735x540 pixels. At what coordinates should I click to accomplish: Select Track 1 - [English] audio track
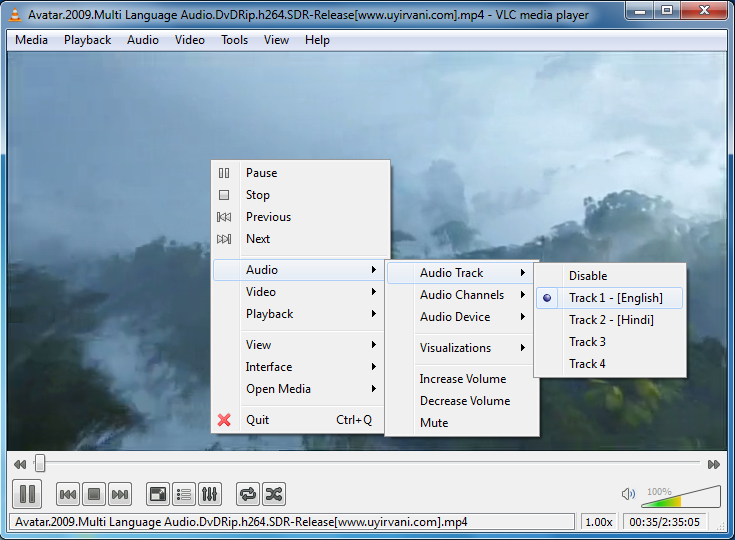pyautogui.click(x=609, y=298)
